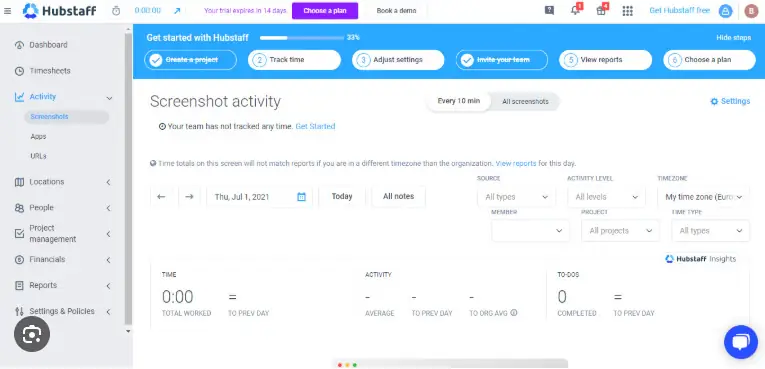Click the Locations map icon
Viewport: 765px width, 369px height.
click(x=20, y=182)
